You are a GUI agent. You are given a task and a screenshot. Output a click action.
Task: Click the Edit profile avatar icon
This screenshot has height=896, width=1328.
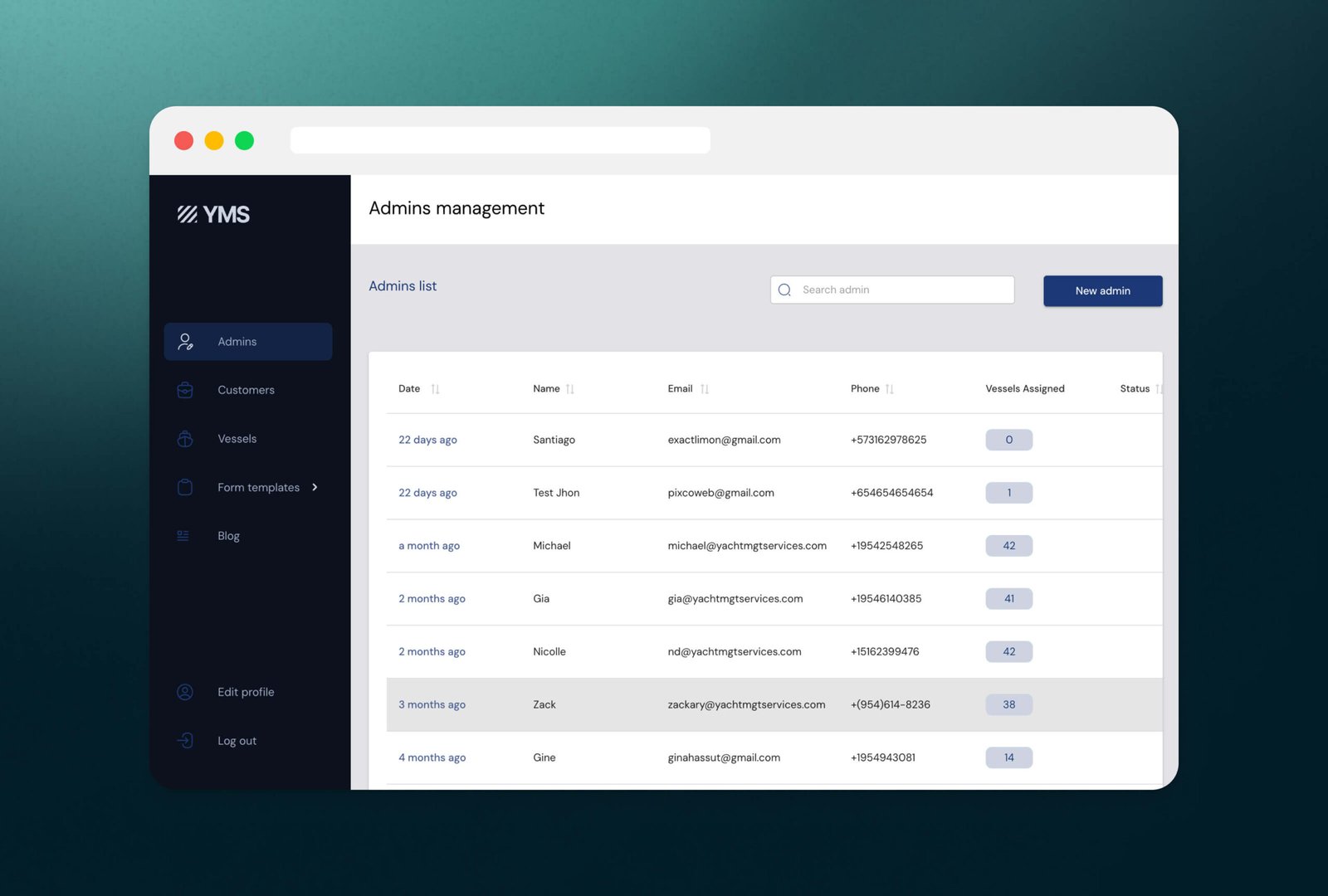tap(185, 692)
